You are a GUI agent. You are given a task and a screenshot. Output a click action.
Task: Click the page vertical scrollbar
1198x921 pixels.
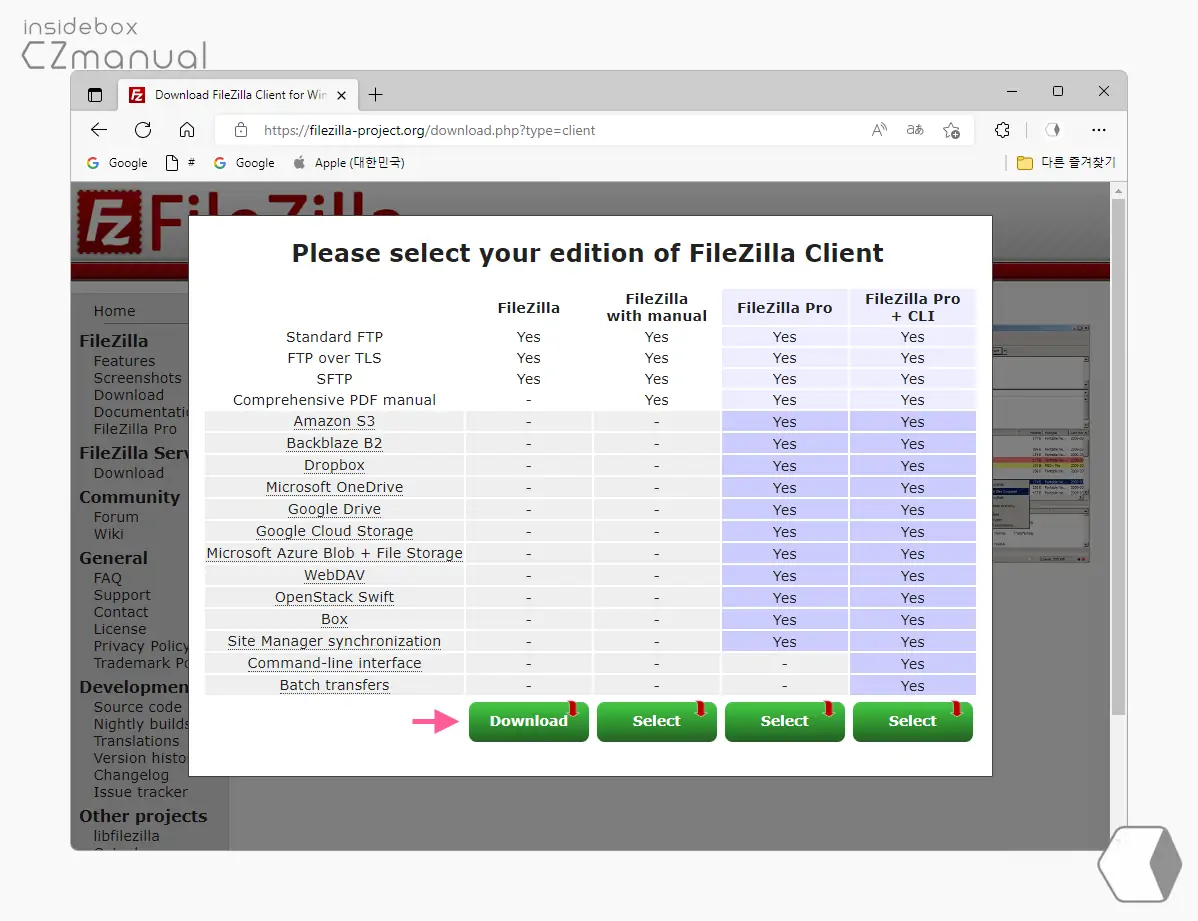coord(1118,450)
